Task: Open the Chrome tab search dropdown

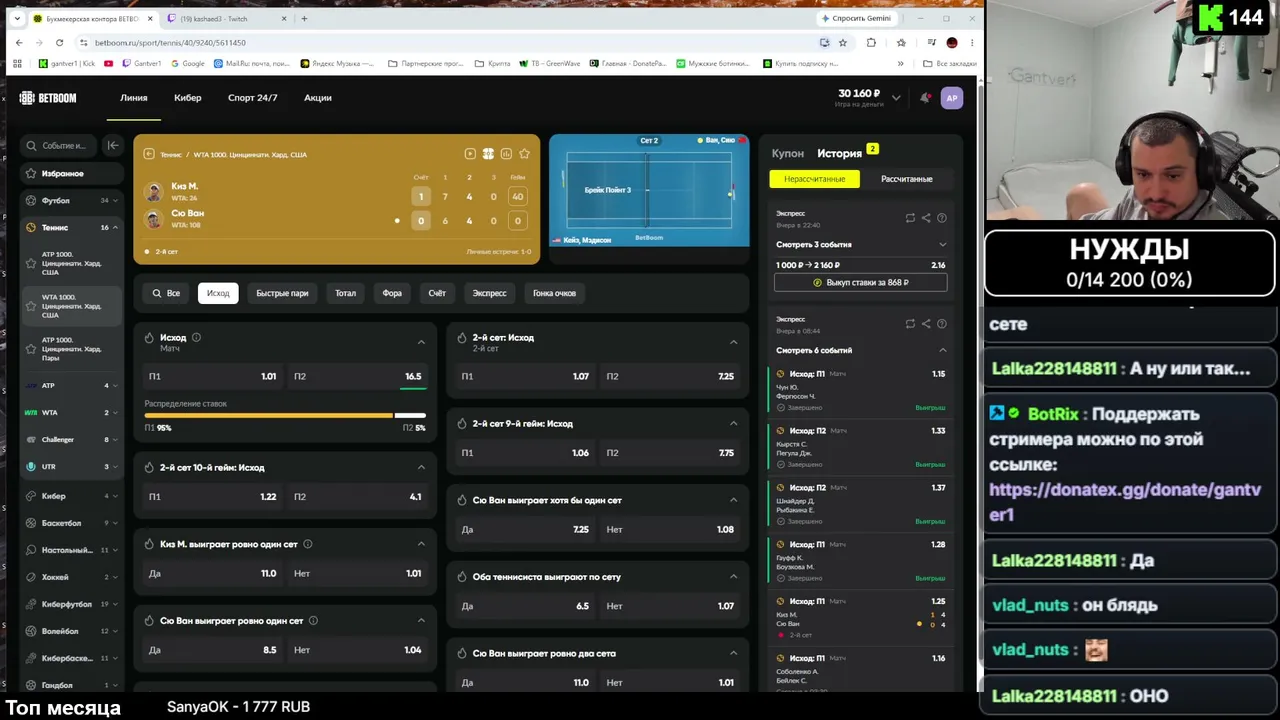Action: (x=17, y=18)
